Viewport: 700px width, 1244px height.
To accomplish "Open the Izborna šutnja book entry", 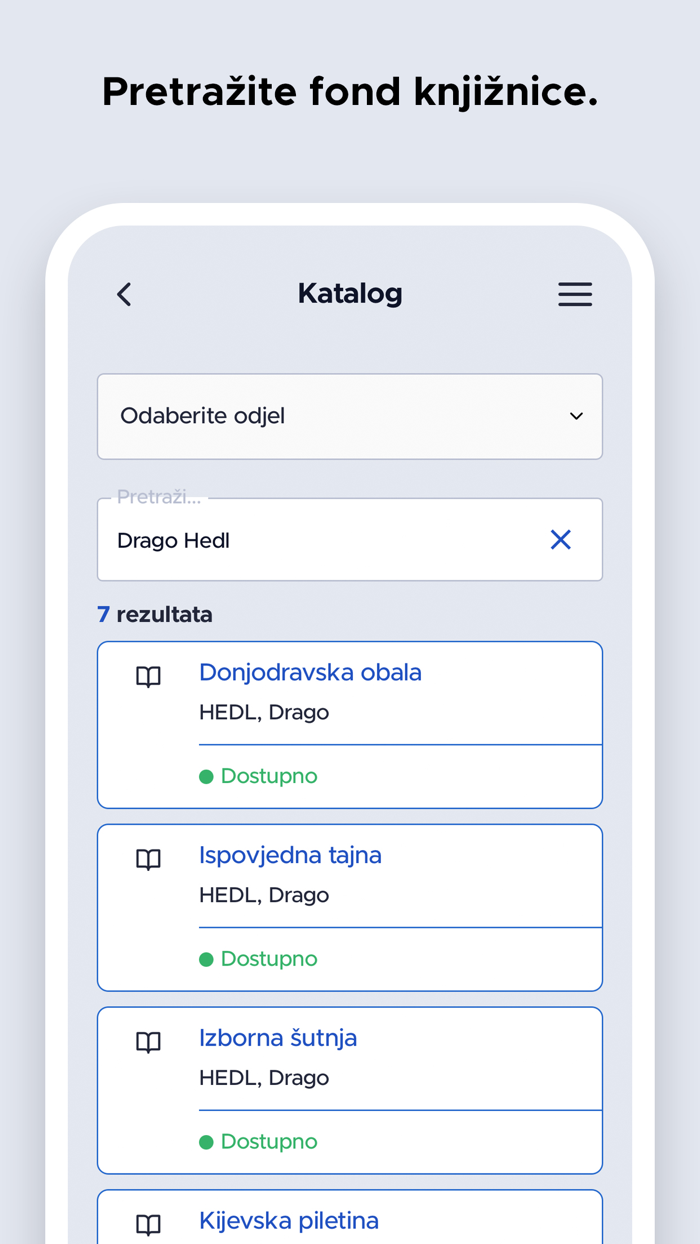I will [278, 1038].
